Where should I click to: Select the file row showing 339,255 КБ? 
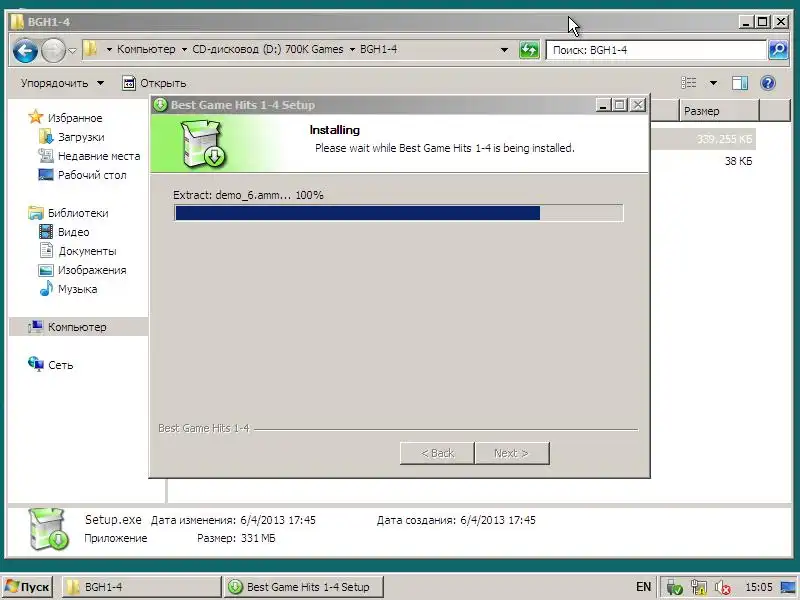click(703, 139)
